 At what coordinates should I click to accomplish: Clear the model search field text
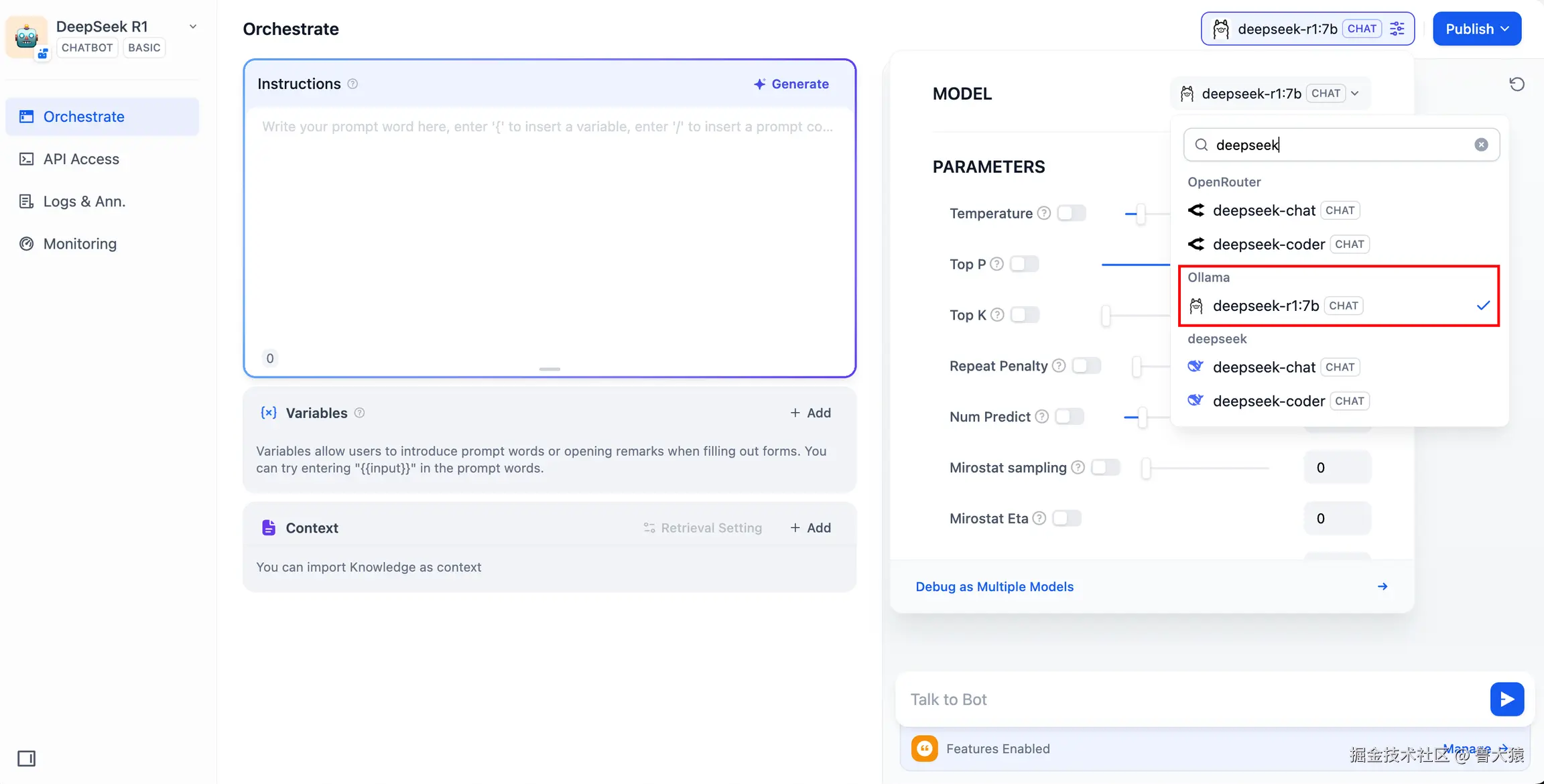[x=1481, y=145]
